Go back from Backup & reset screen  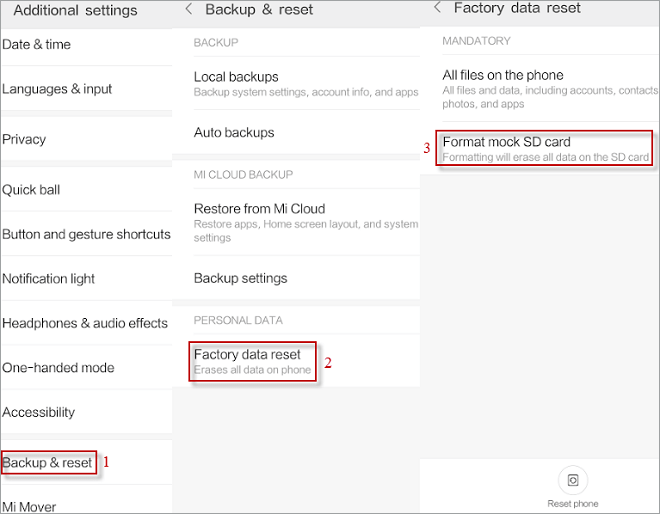[x=188, y=10]
